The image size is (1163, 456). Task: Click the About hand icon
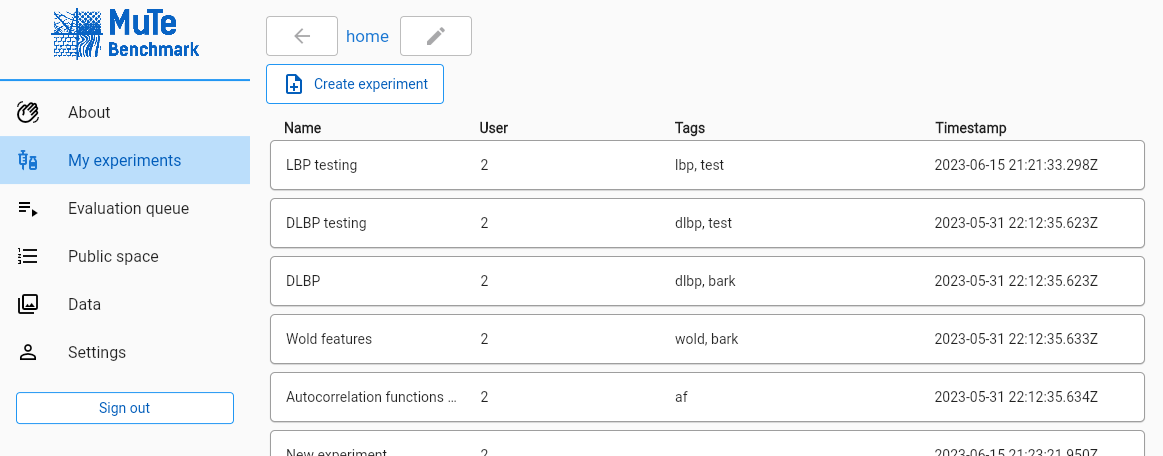point(28,112)
